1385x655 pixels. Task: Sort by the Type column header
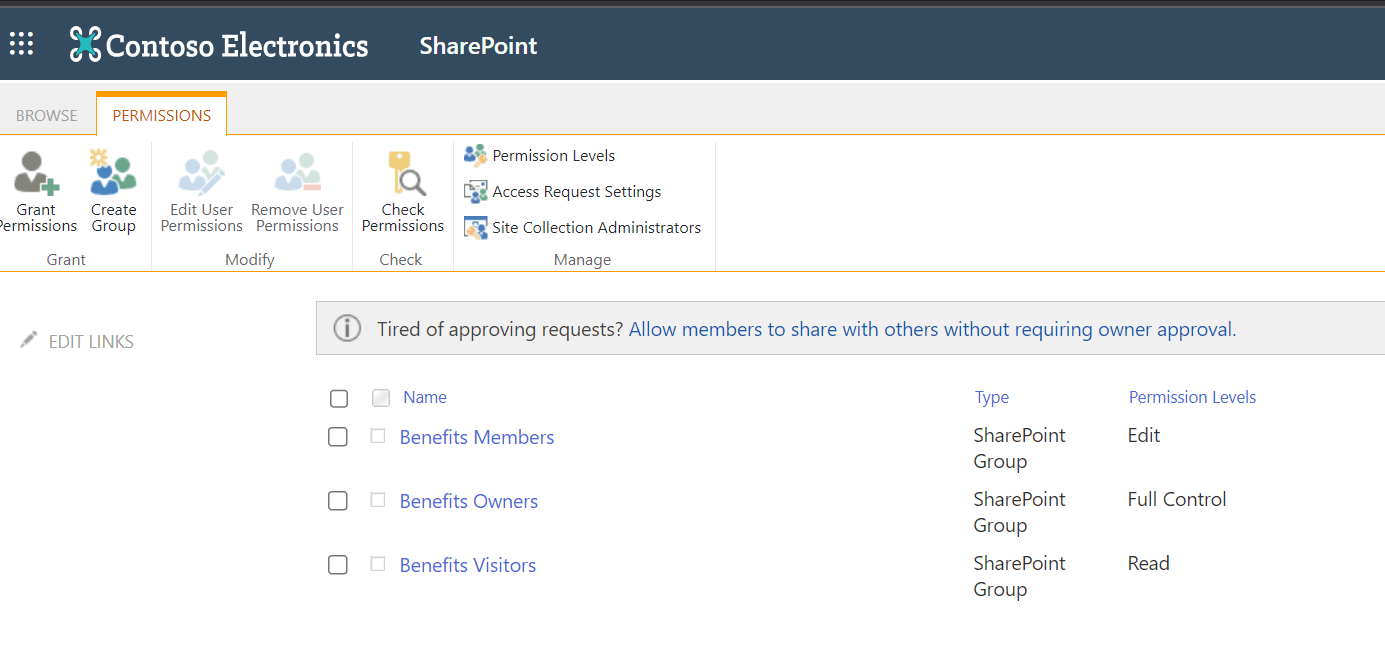[992, 397]
